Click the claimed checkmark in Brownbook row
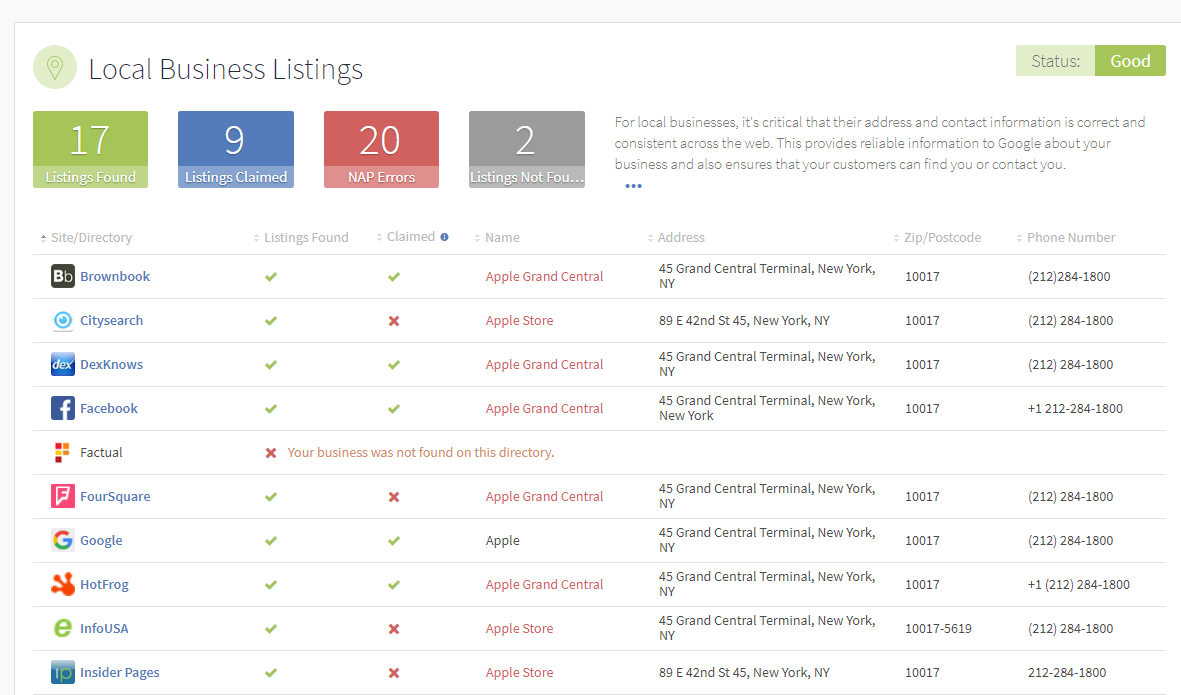The image size is (1181, 695). (394, 277)
